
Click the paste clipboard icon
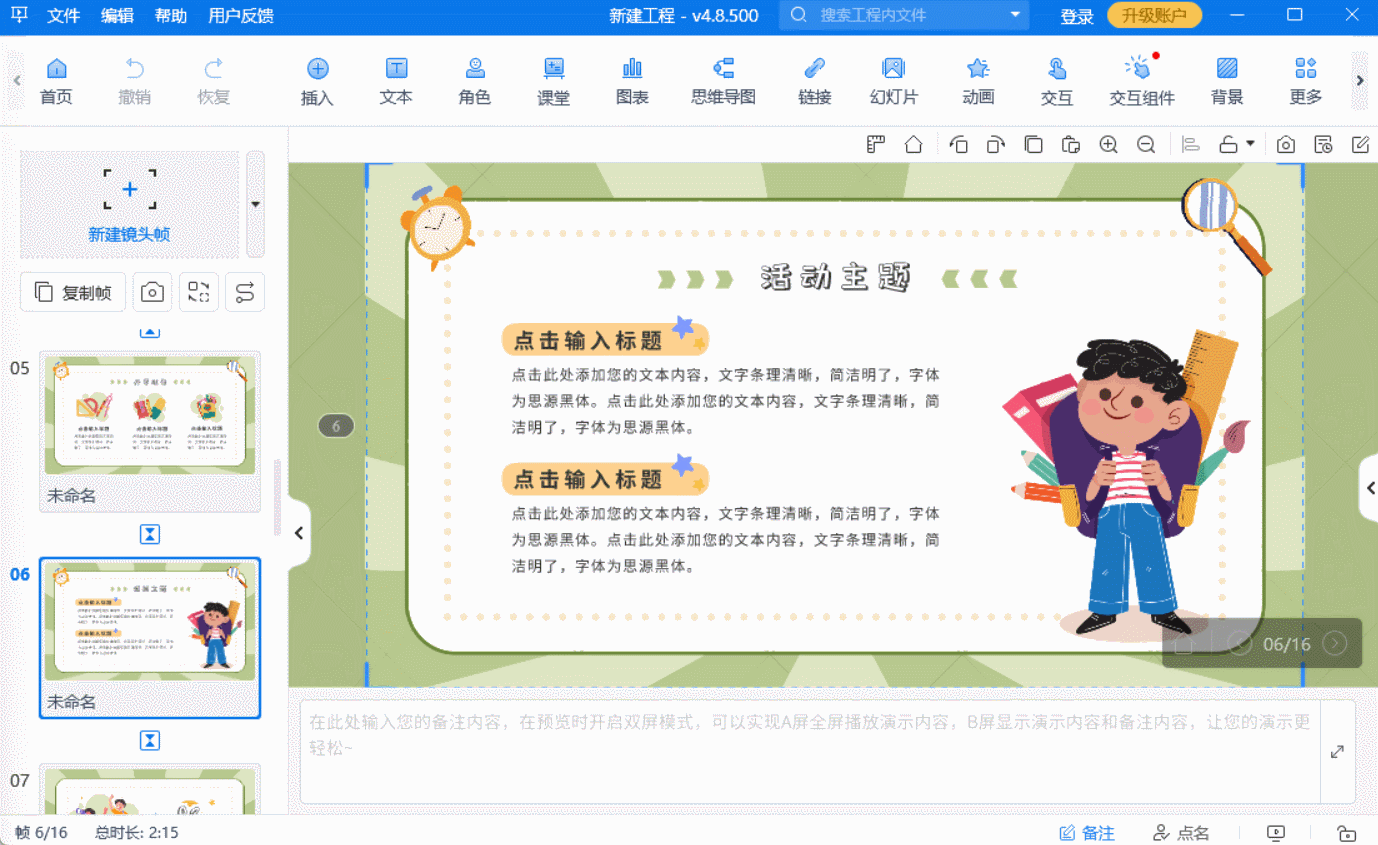[x=1071, y=144]
